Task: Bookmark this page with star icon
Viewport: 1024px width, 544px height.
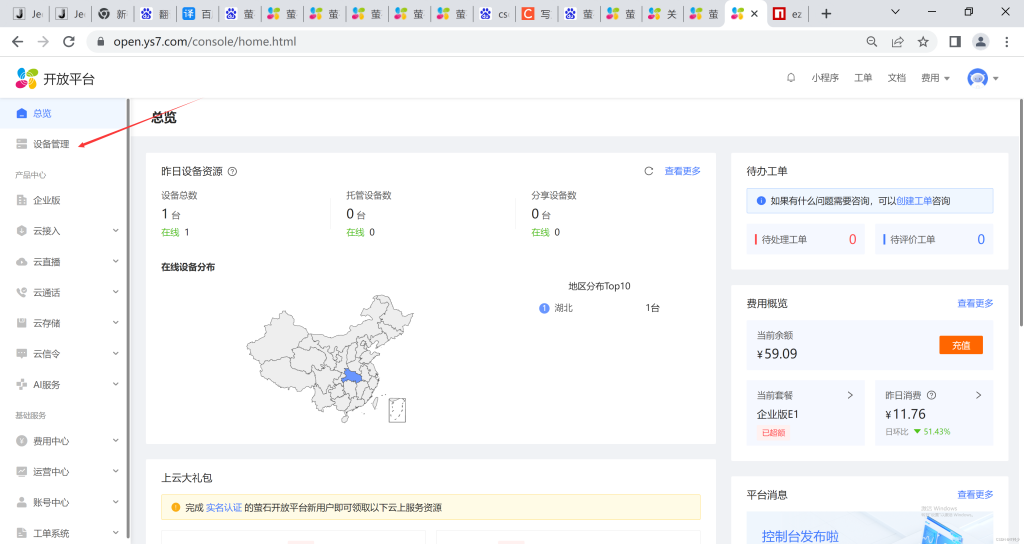Action: pos(923,41)
